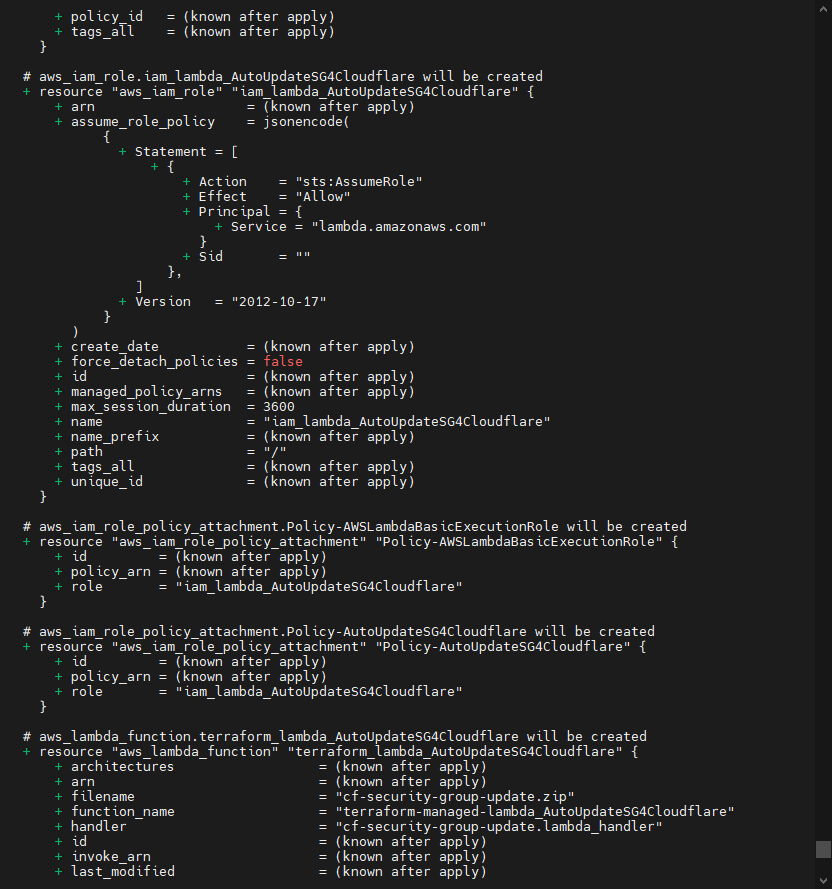The height and width of the screenshot is (889, 832).
Task: Click the invoke_arn attribute name
Action: [110, 856]
